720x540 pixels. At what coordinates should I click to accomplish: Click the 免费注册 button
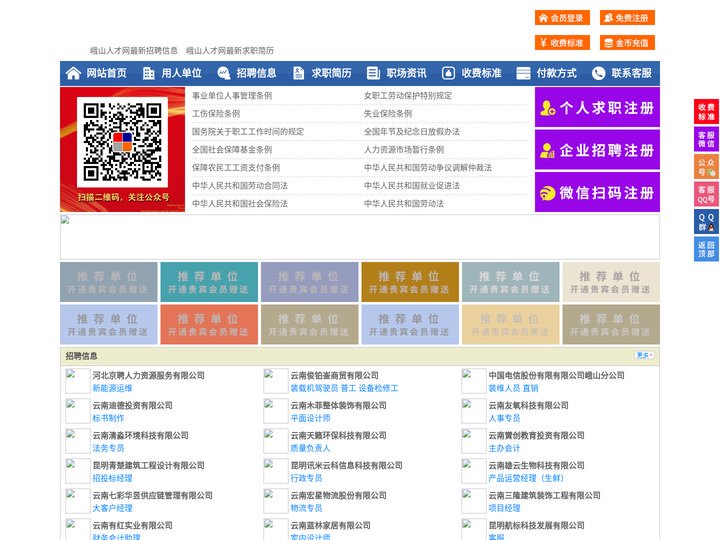pyautogui.click(x=627, y=18)
